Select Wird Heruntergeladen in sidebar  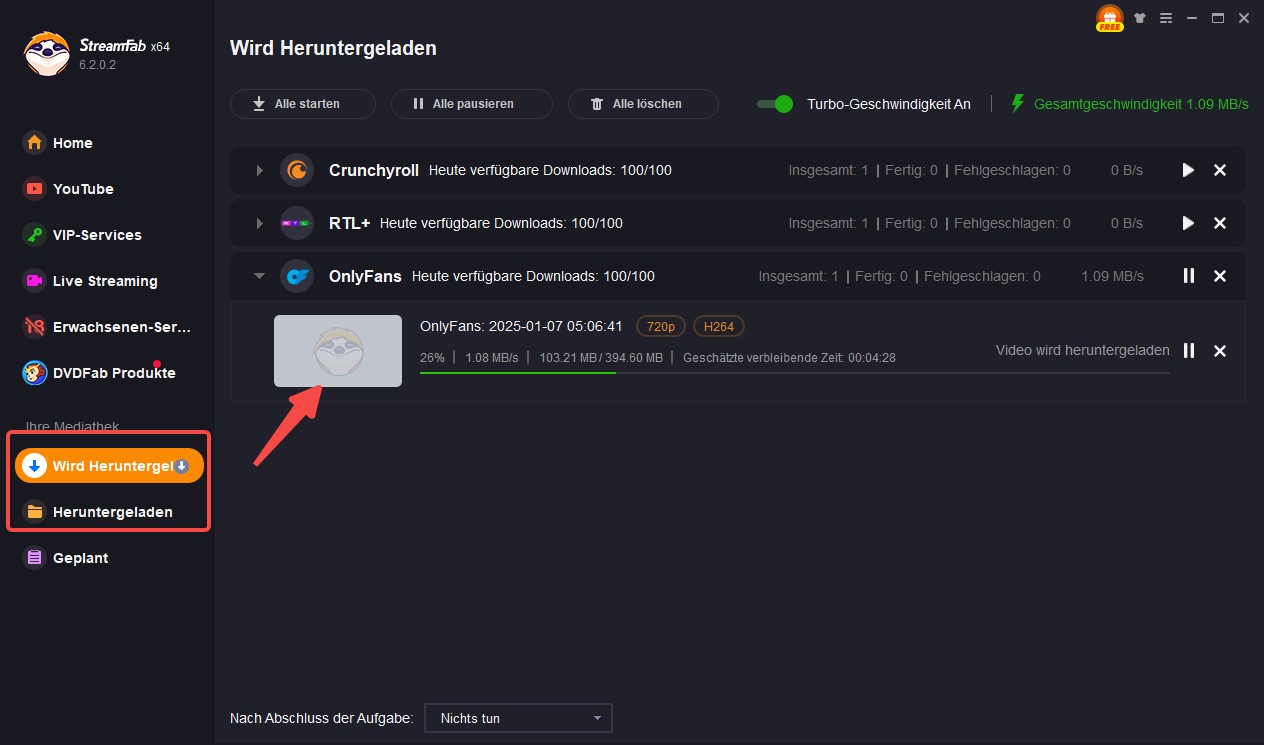[109, 466]
